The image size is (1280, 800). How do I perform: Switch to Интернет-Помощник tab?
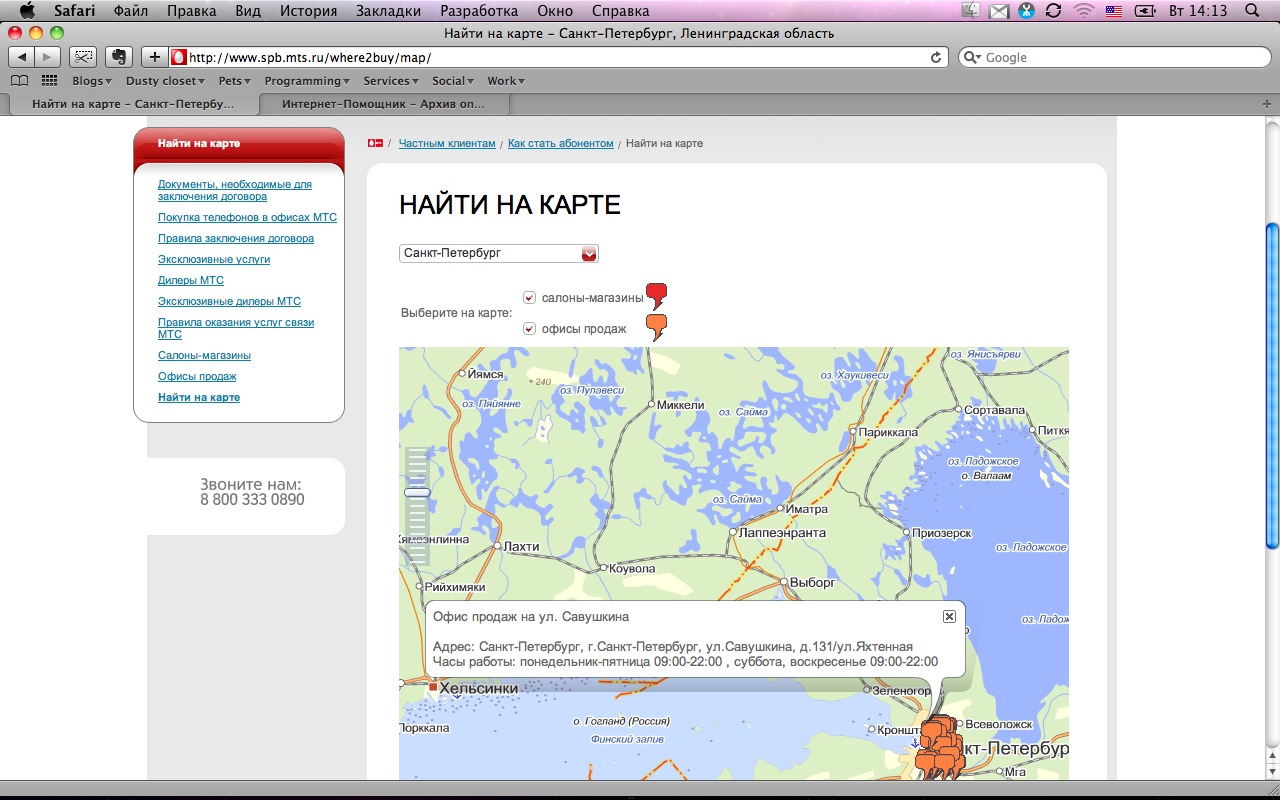pyautogui.click(x=384, y=104)
